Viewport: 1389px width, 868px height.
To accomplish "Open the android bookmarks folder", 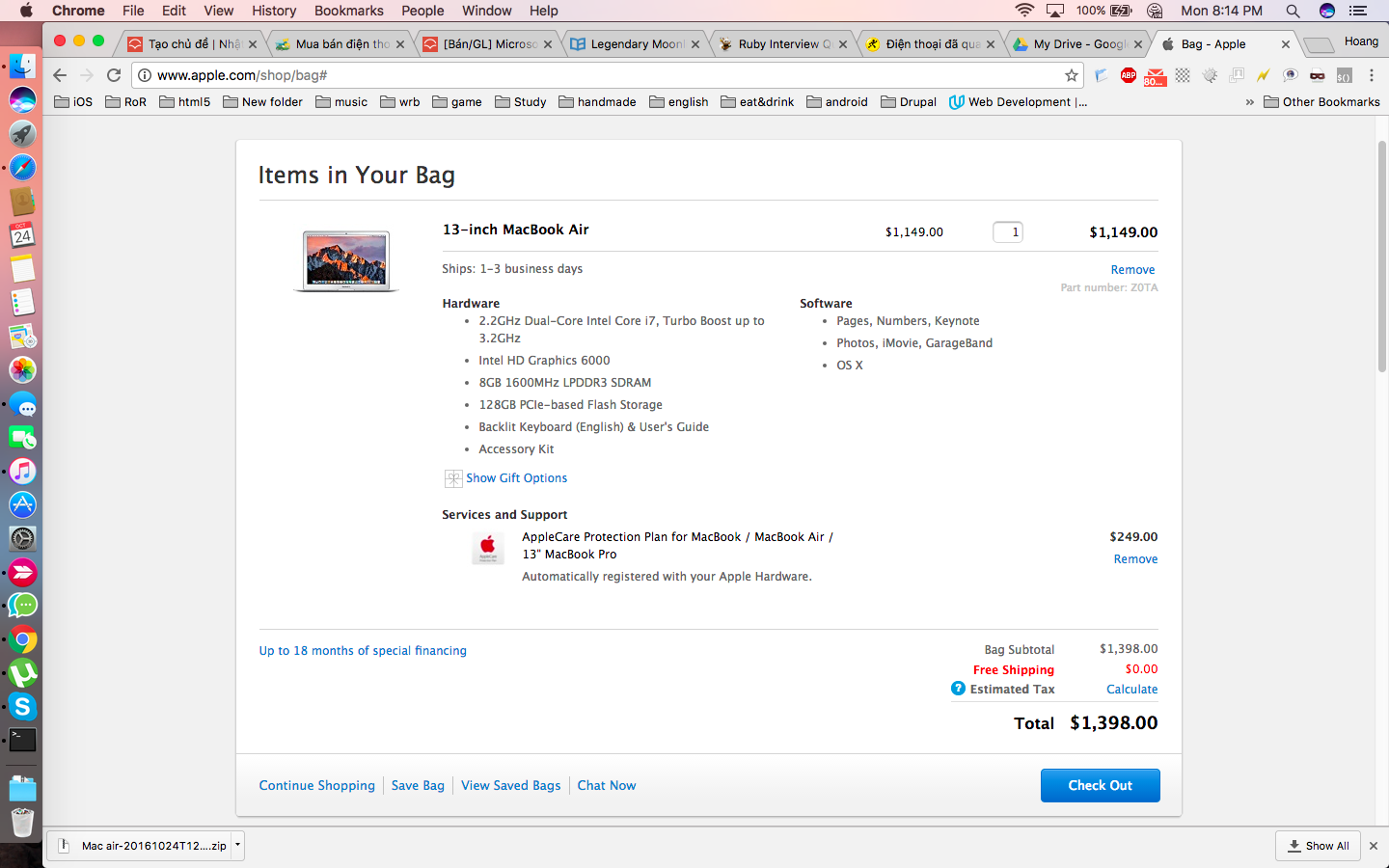I will 837,102.
